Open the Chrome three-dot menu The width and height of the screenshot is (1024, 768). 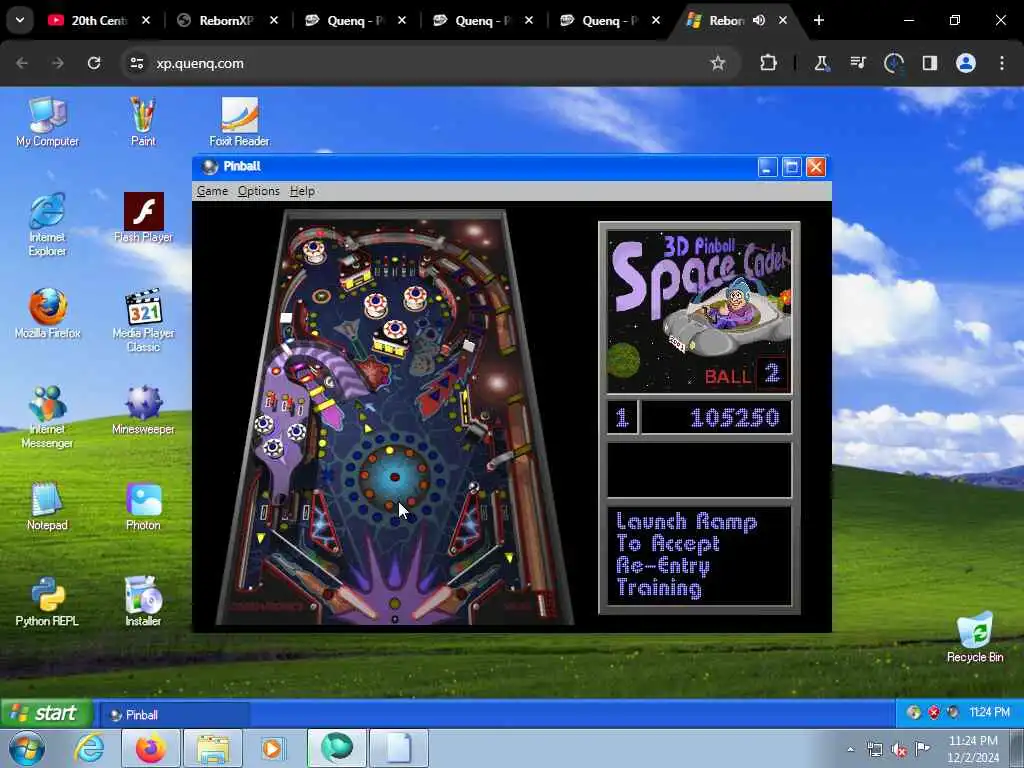coord(1002,63)
